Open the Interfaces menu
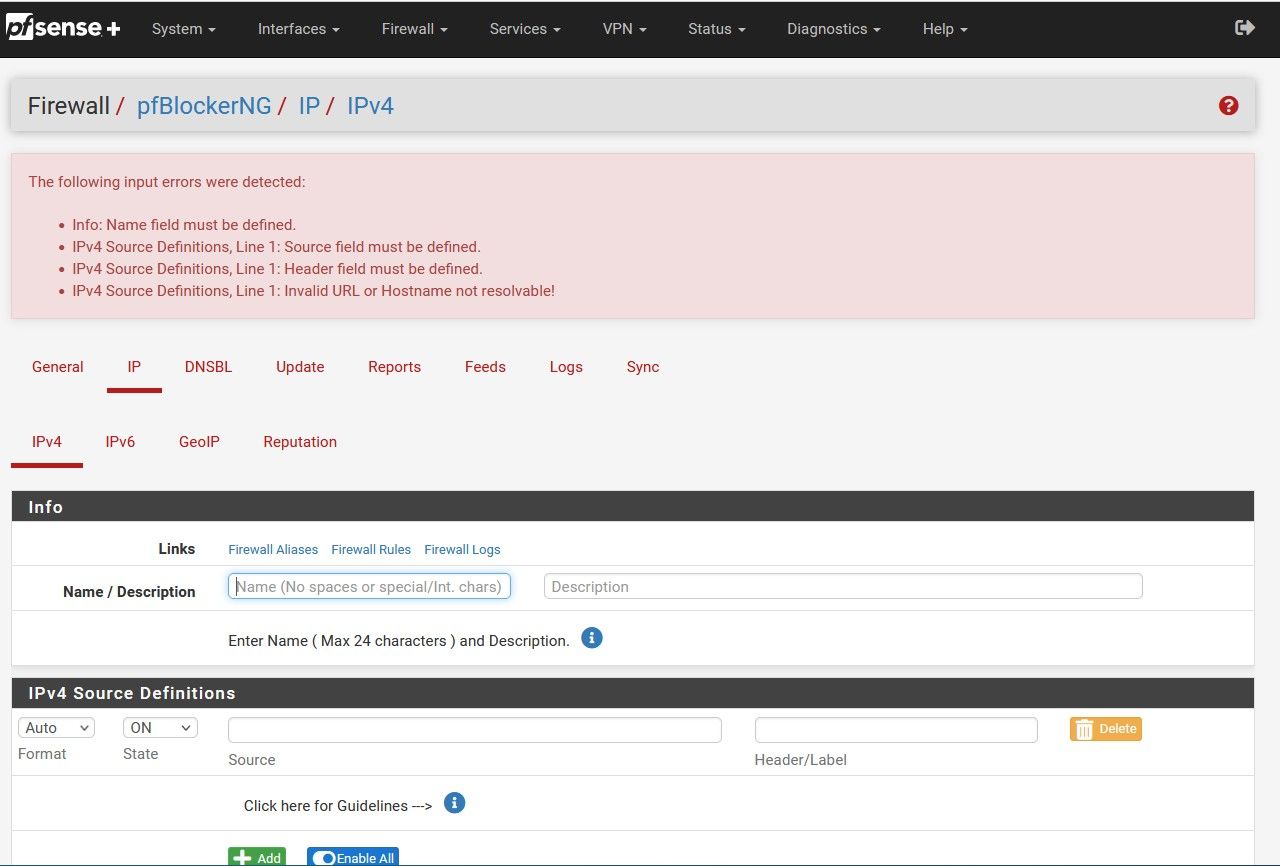The height and width of the screenshot is (866, 1280). click(299, 29)
